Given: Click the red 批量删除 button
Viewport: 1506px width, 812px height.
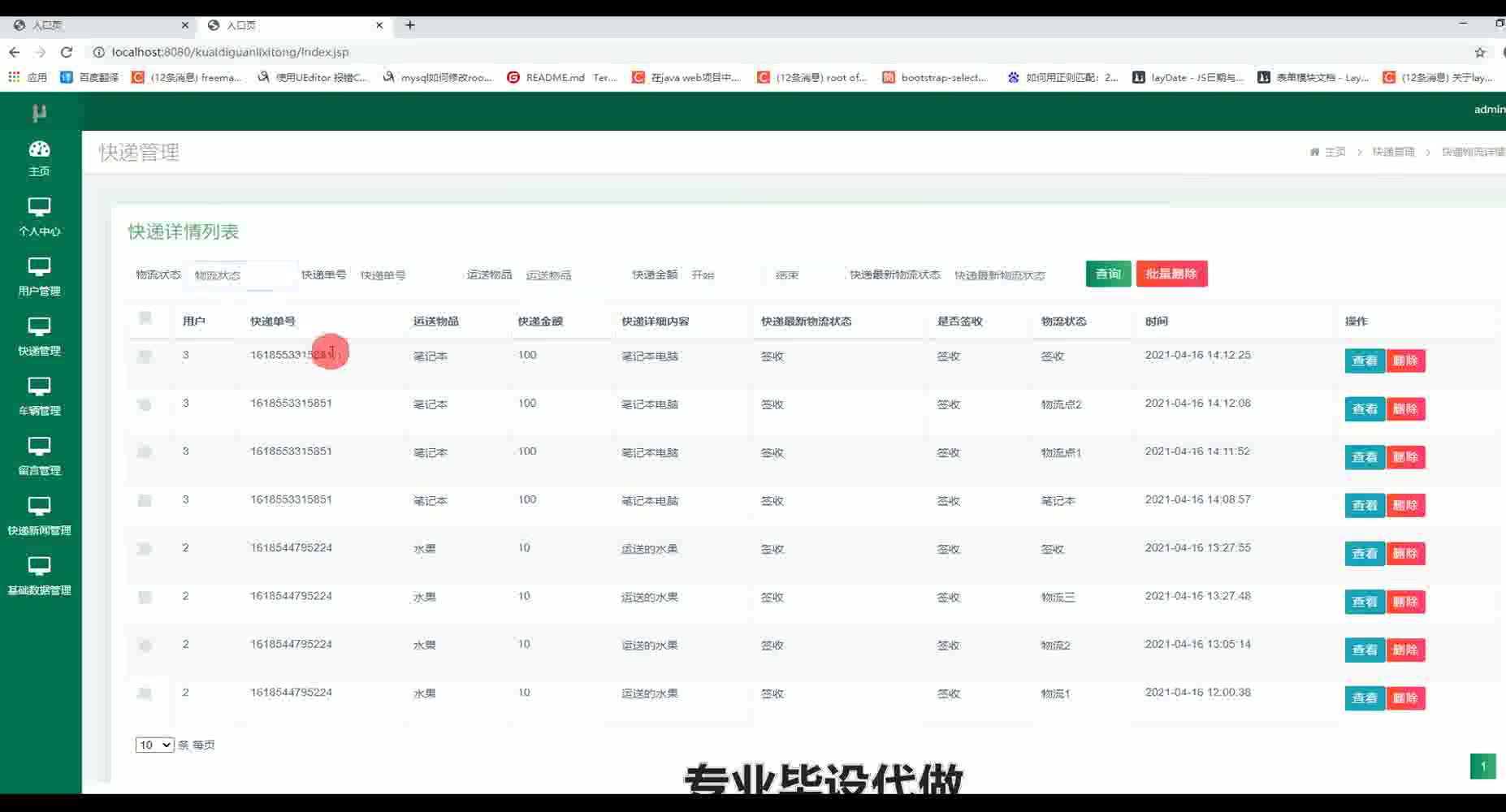Looking at the screenshot, I should [1171, 274].
